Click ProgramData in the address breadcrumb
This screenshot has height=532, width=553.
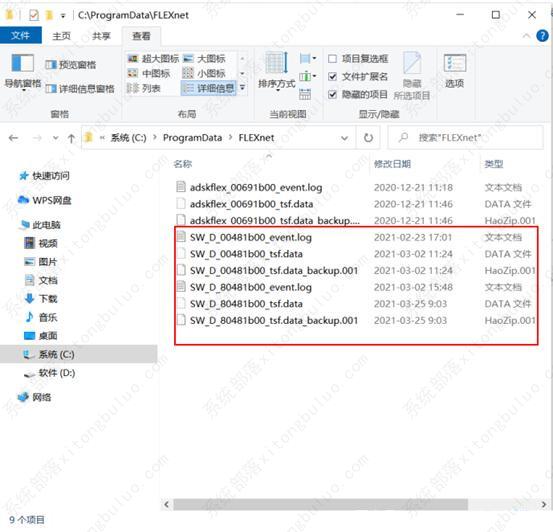pos(193,138)
